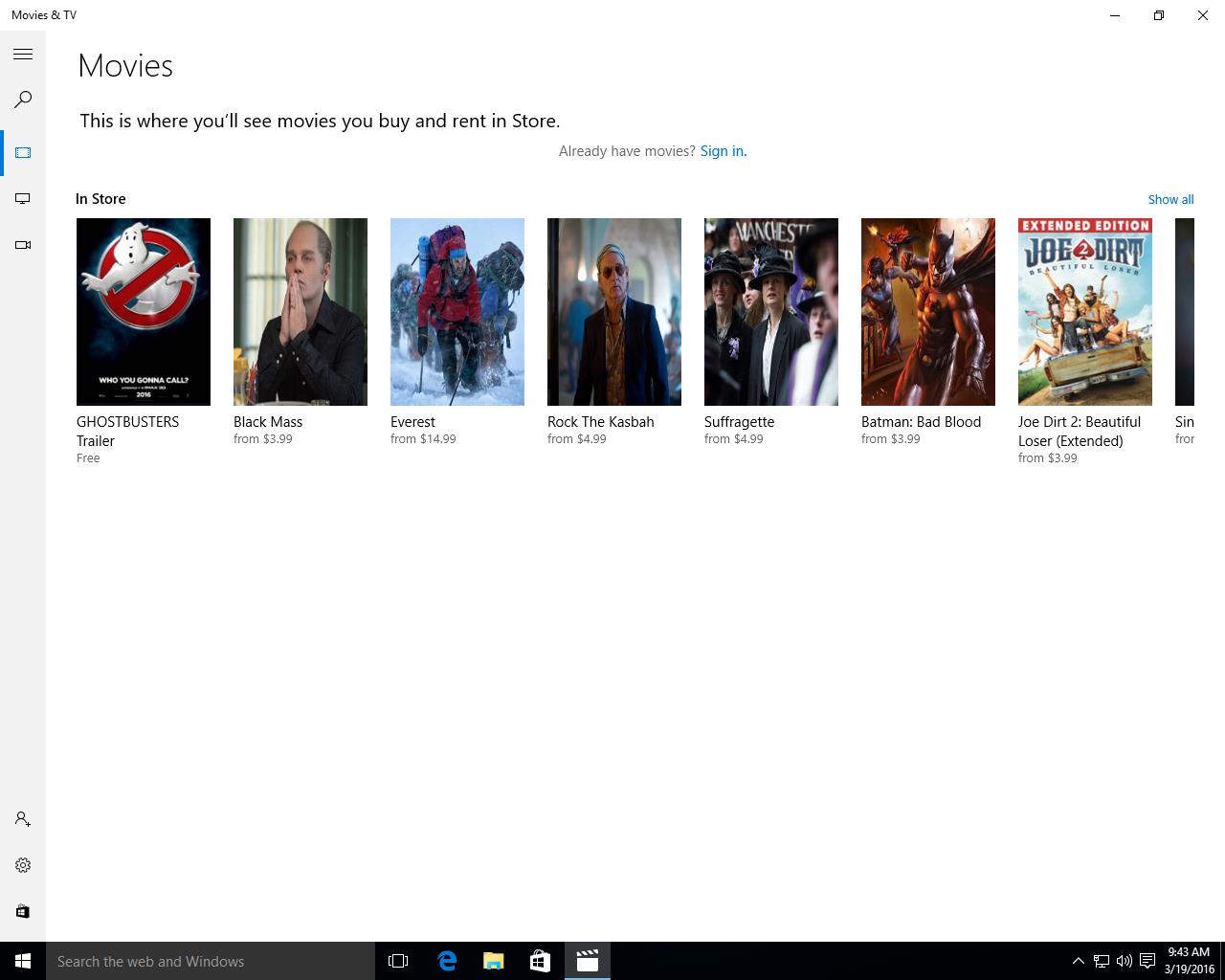The width and height of the screenshot is (1225, 980).
Task: Open Task View on the taskbar
Action: (x=398, y=961)
